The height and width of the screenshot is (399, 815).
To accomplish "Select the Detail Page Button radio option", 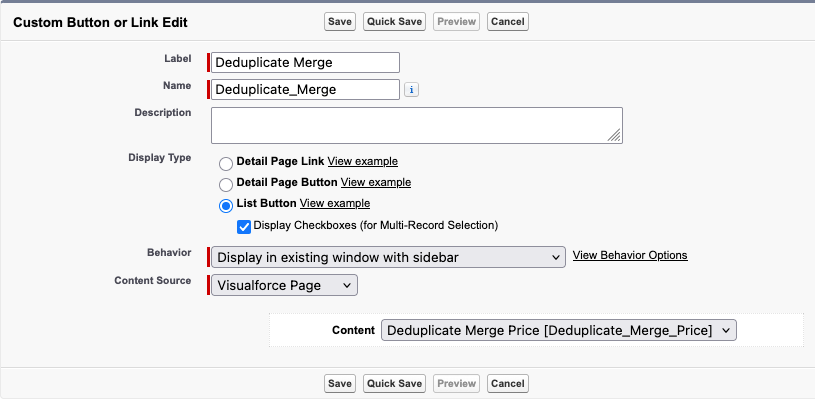I will coord(226,185).
